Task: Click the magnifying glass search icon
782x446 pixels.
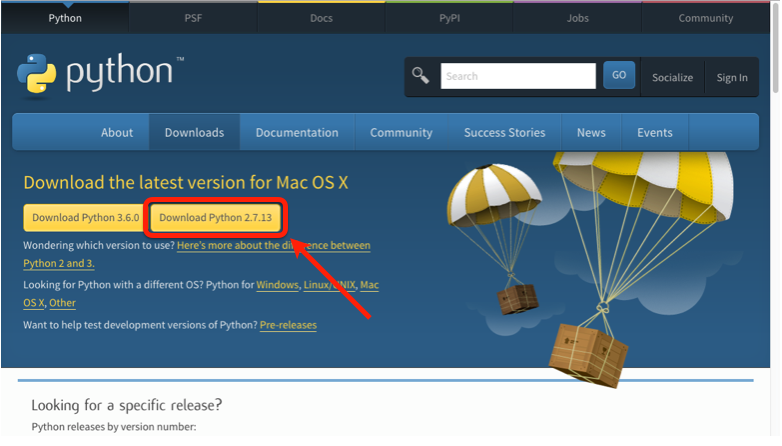Action: coord(421,76)
